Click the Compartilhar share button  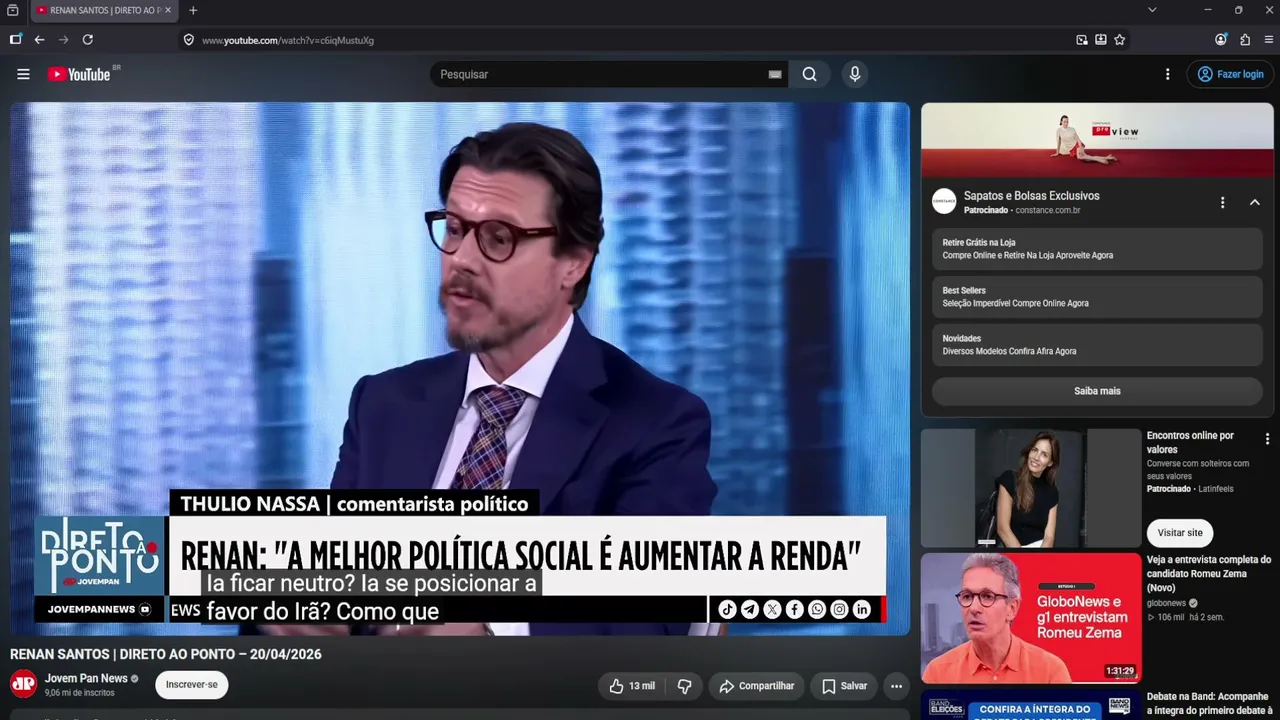coord(757,686)
